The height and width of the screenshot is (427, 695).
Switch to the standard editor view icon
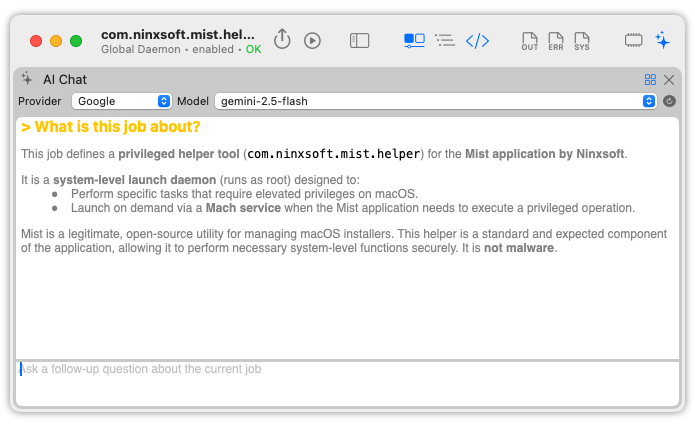point(414,40)
